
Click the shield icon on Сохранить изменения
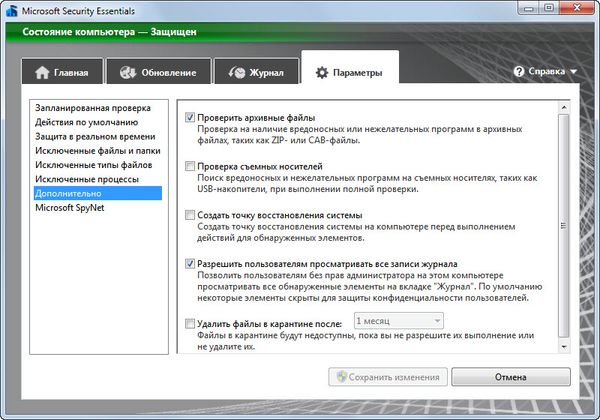point(341,376)
